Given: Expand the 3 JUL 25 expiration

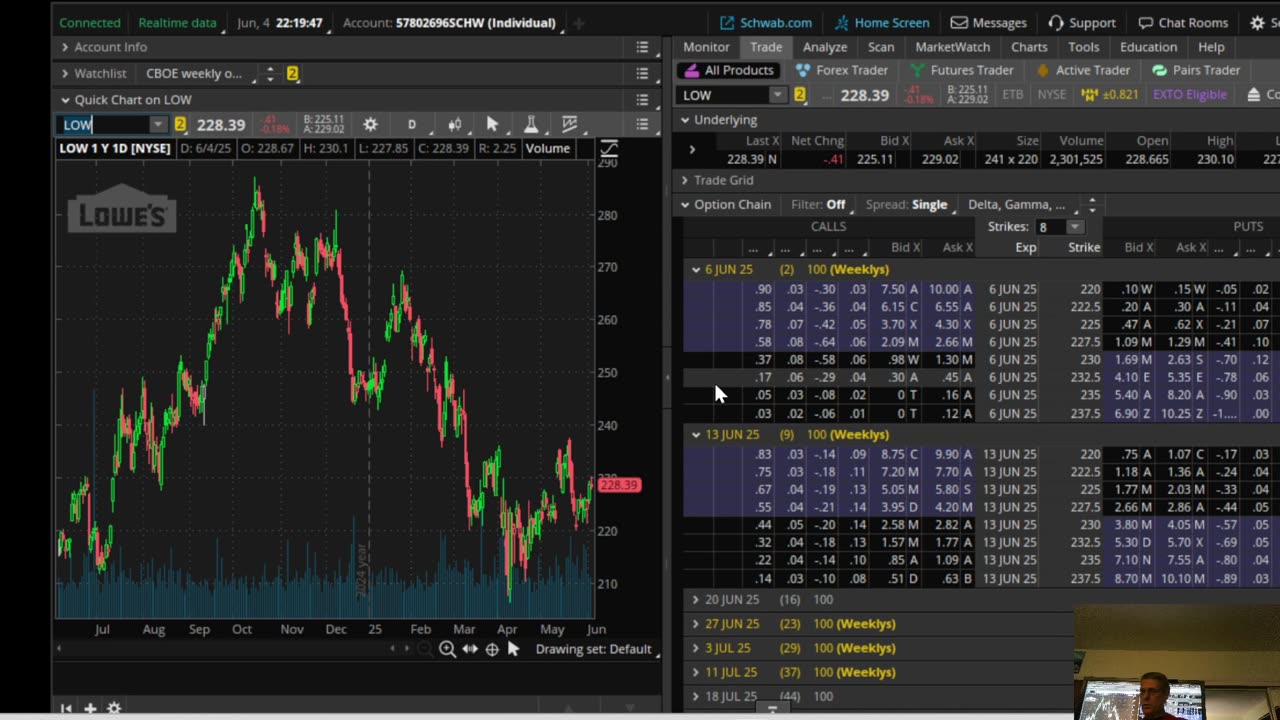Looking at the screenshot, I should pyautogui.click(x=696, y=648).
